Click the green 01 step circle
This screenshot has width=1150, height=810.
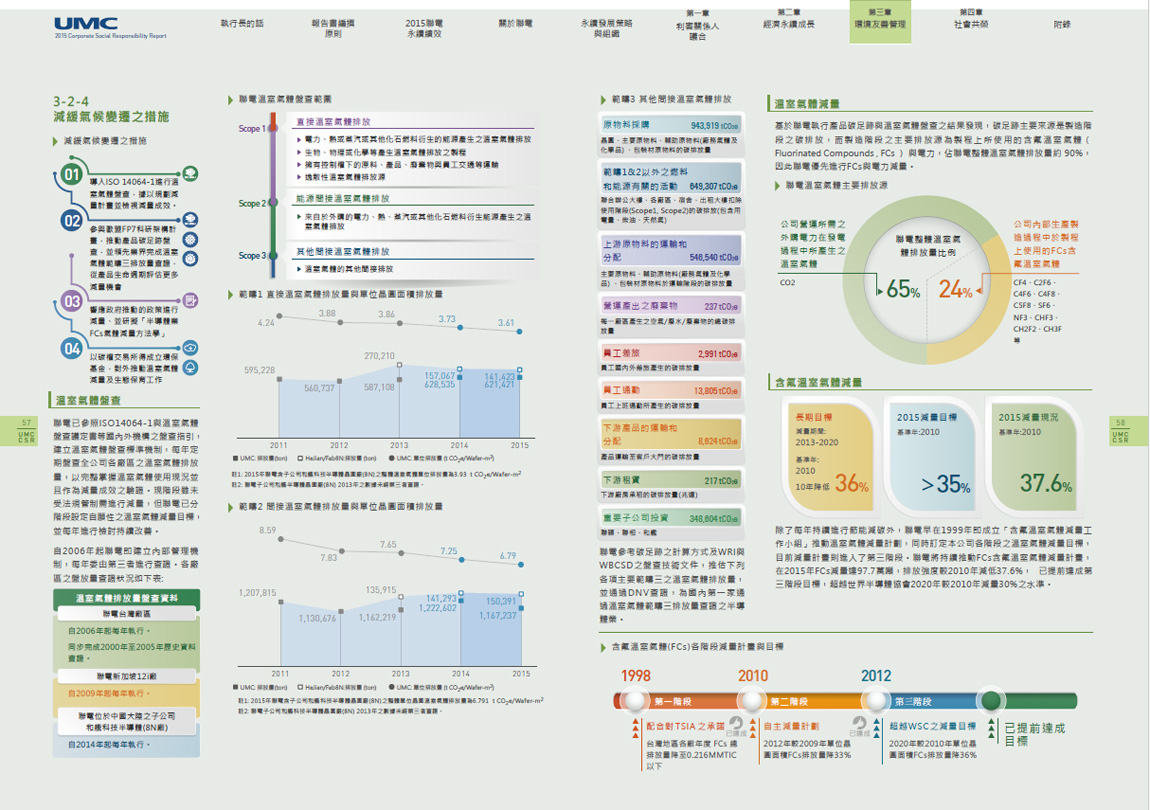tap(71, 176)
